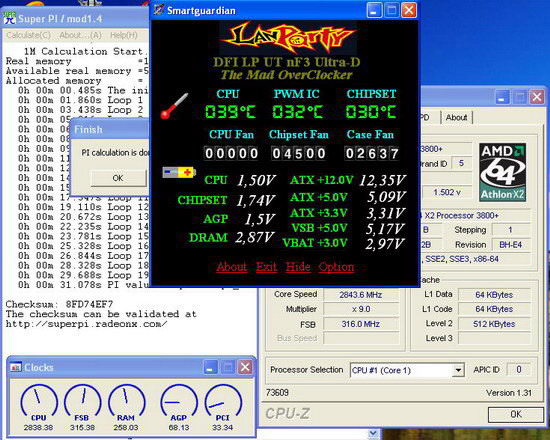This screenshot has width=550, height=440.
Task: Click the thermometer icon in Smartguardian
Action: click(x=175, y=106)
